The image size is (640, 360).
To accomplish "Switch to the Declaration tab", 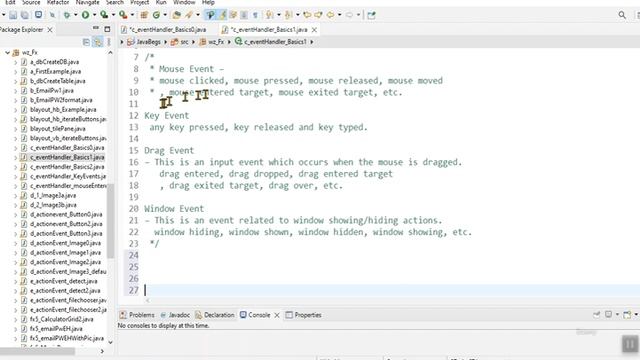I will 215,315.
